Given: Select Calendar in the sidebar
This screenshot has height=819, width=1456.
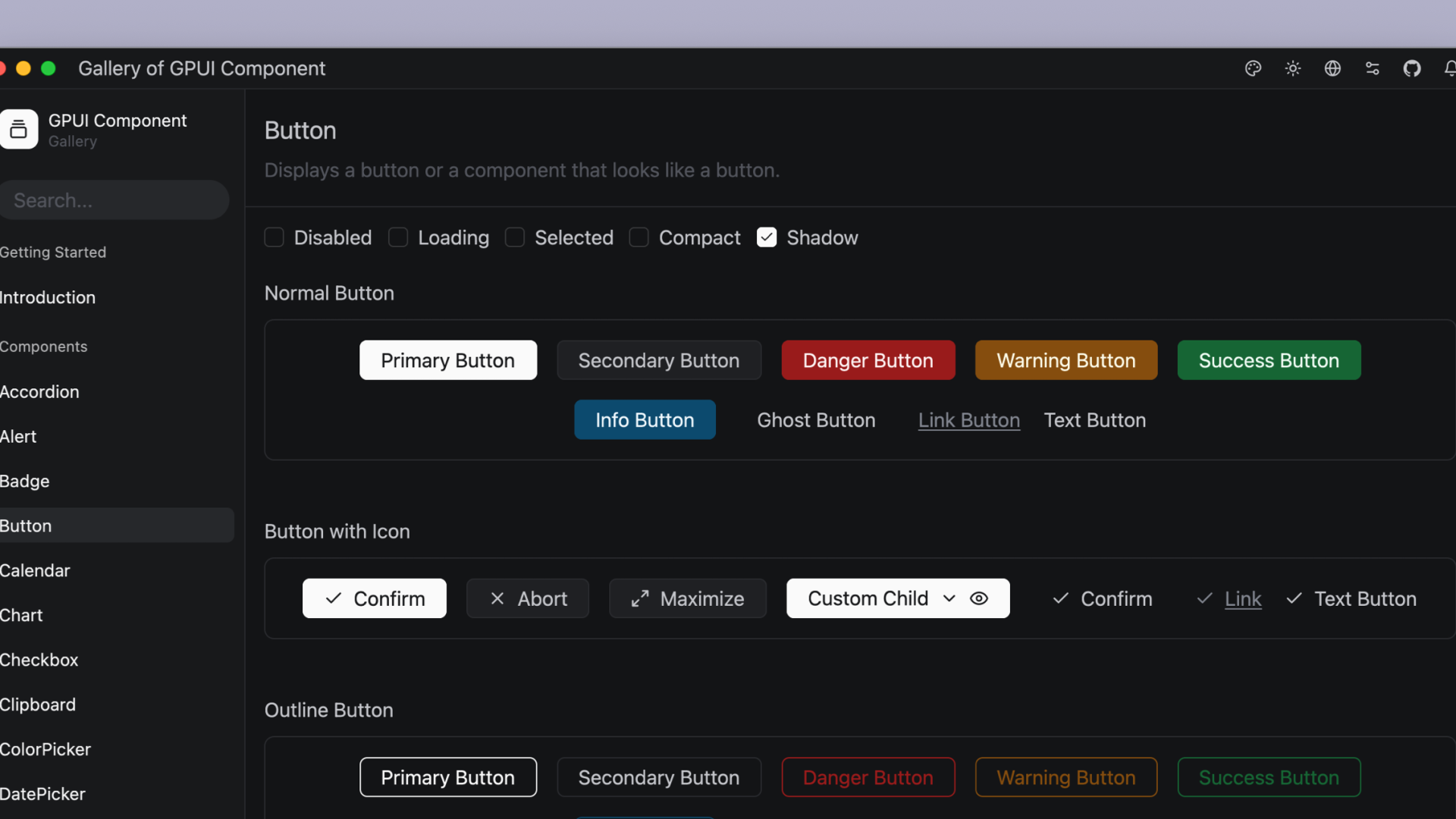Looking at the screenshot, I should click(x=36, y=570).
